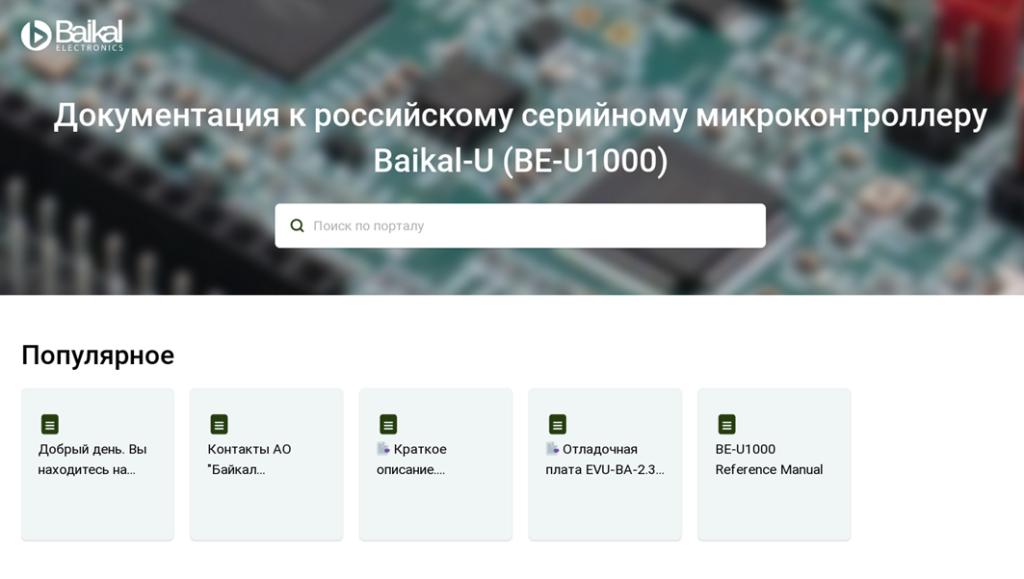
Task: Click the 'Популярное' section heading
Action: (x=98, y=355)
